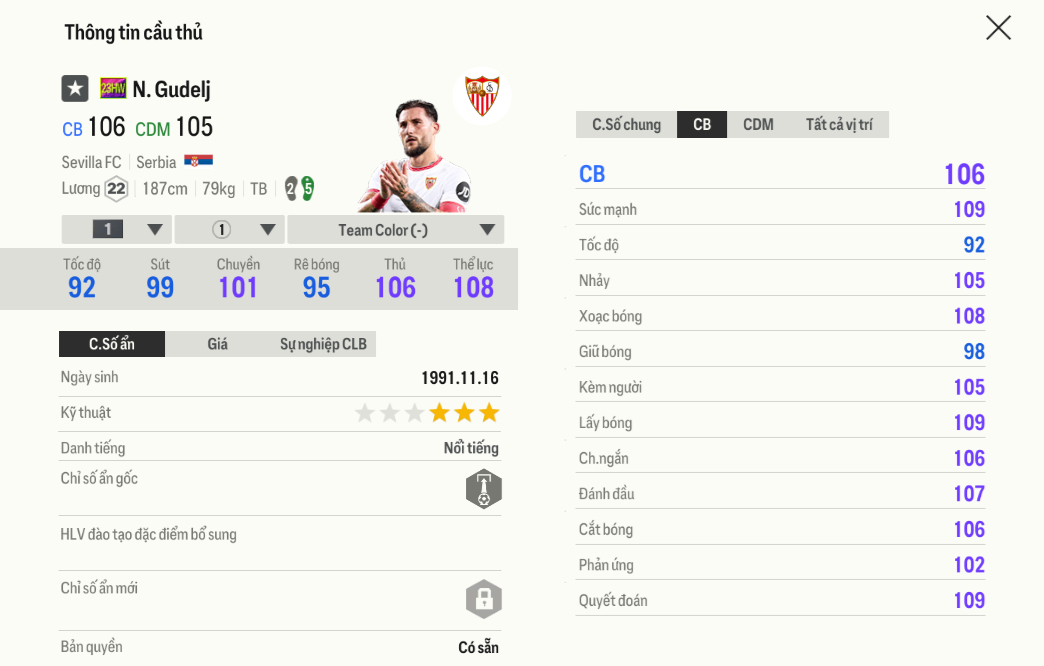Open the Team Color dropdown
1044x666 pixels.
[396, 230]
